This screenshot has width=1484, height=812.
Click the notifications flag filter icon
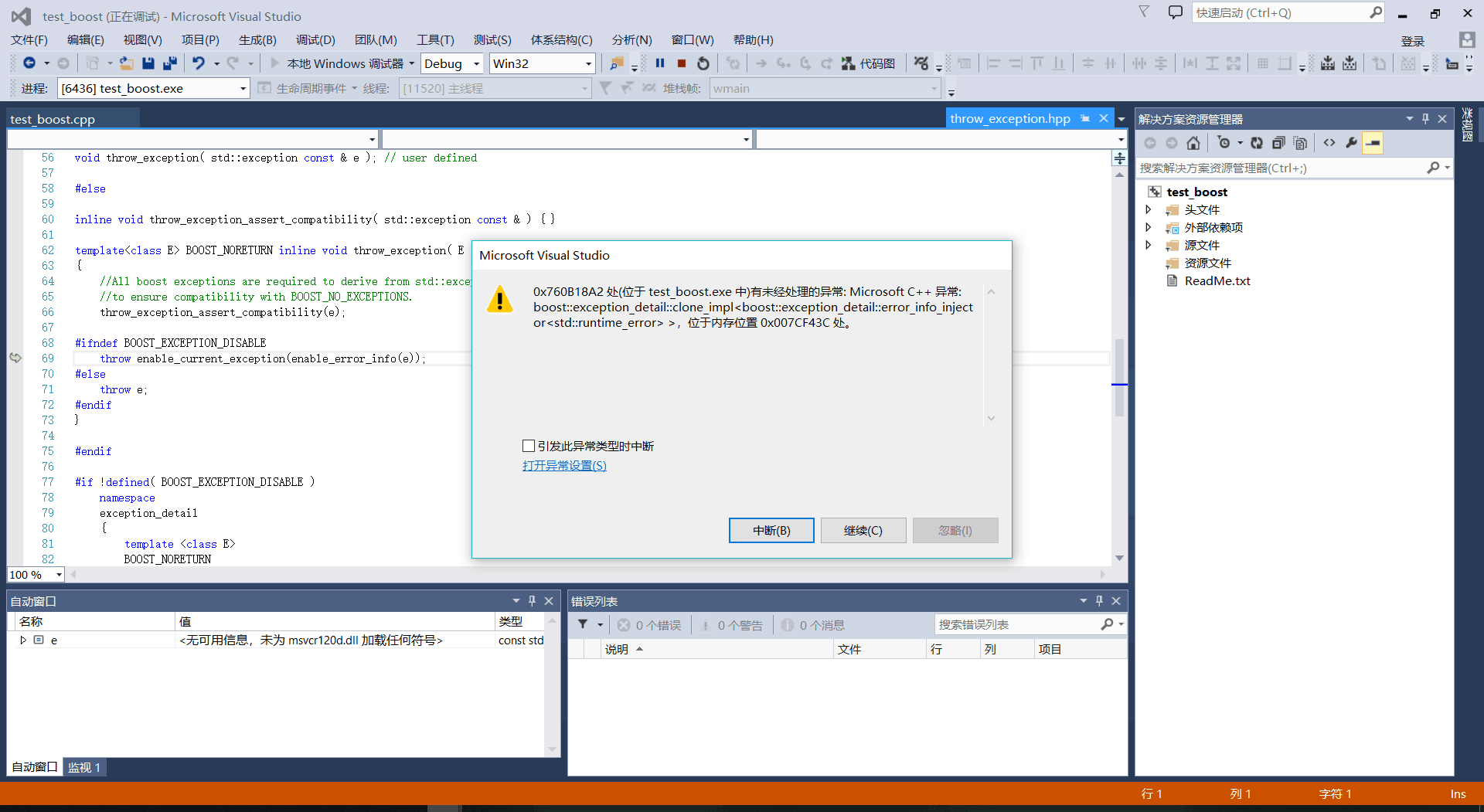(x=1144, y=12)
